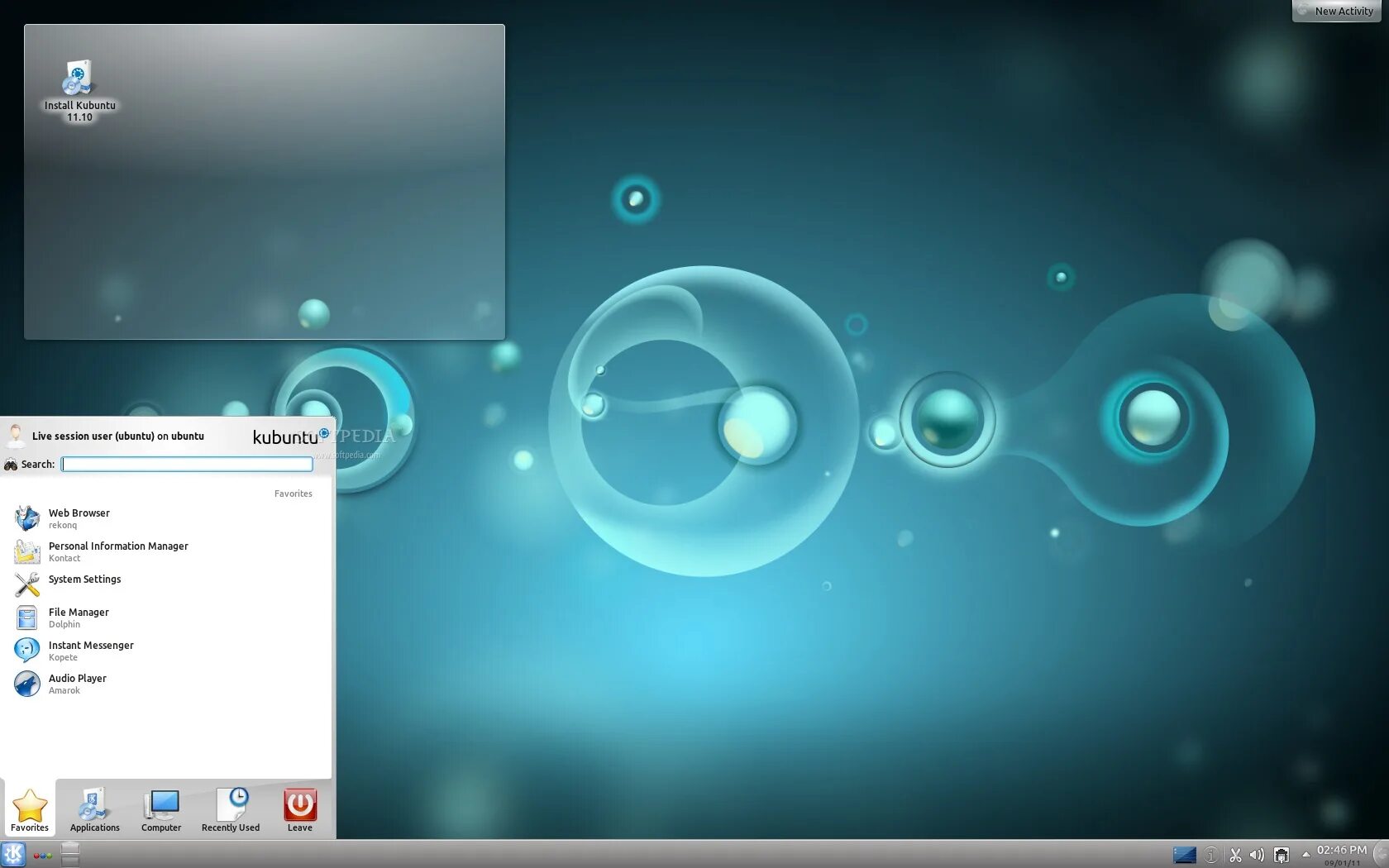
Task: Expand hidden system tray icons arrow
Action: 1305,855
